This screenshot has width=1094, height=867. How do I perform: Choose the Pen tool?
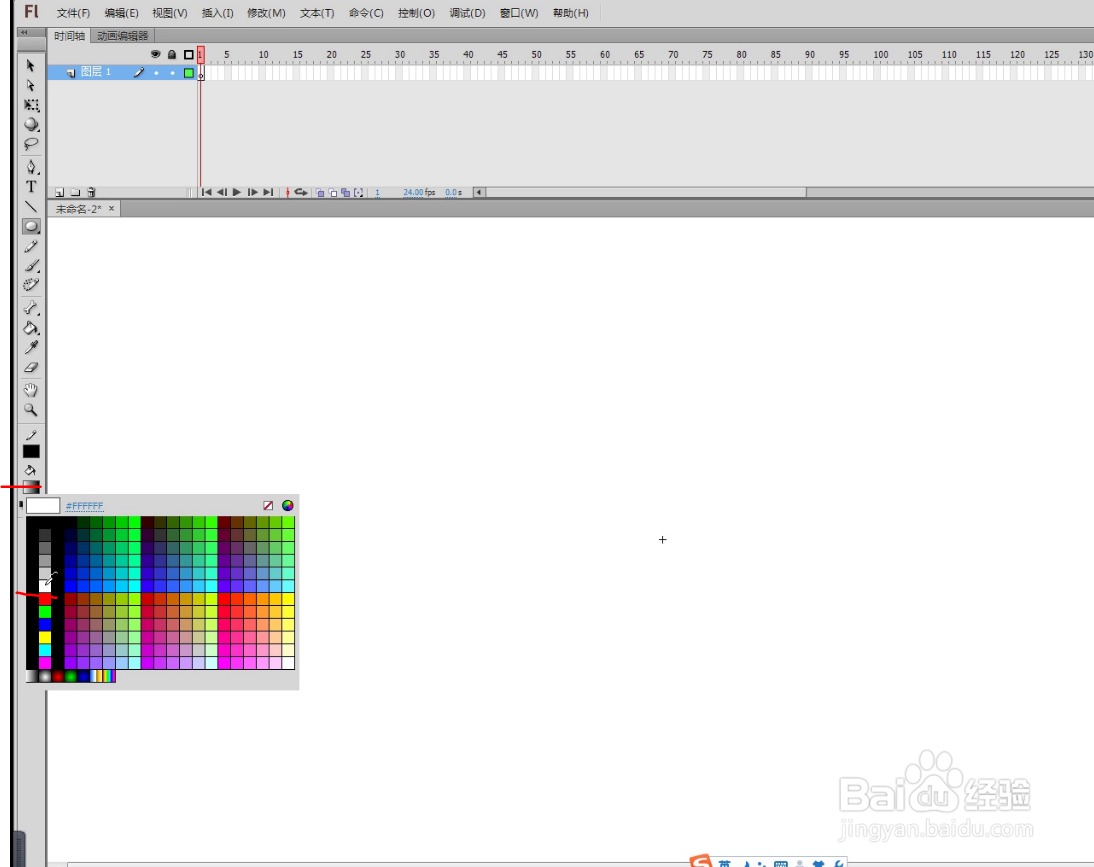point(31,165)
